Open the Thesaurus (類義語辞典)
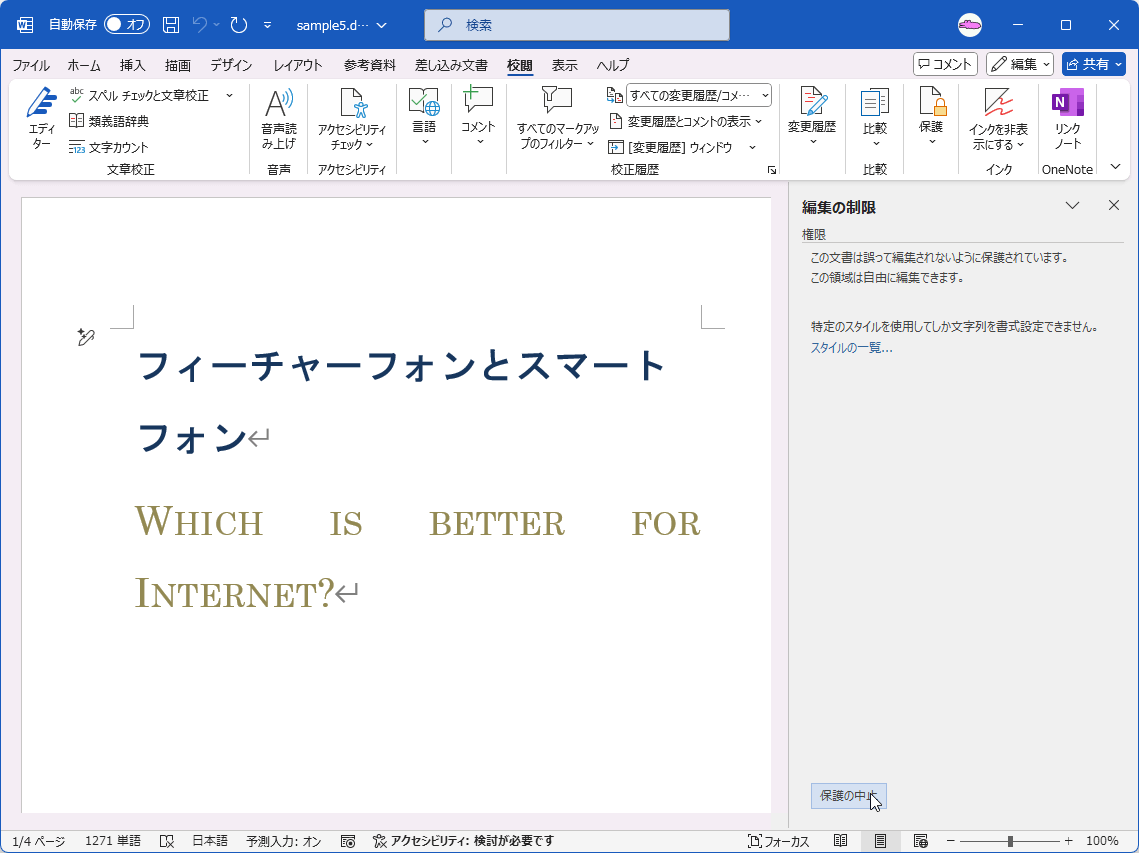Image resolution: width=1139 pixels, height=853 pixels. coord(109,121)
